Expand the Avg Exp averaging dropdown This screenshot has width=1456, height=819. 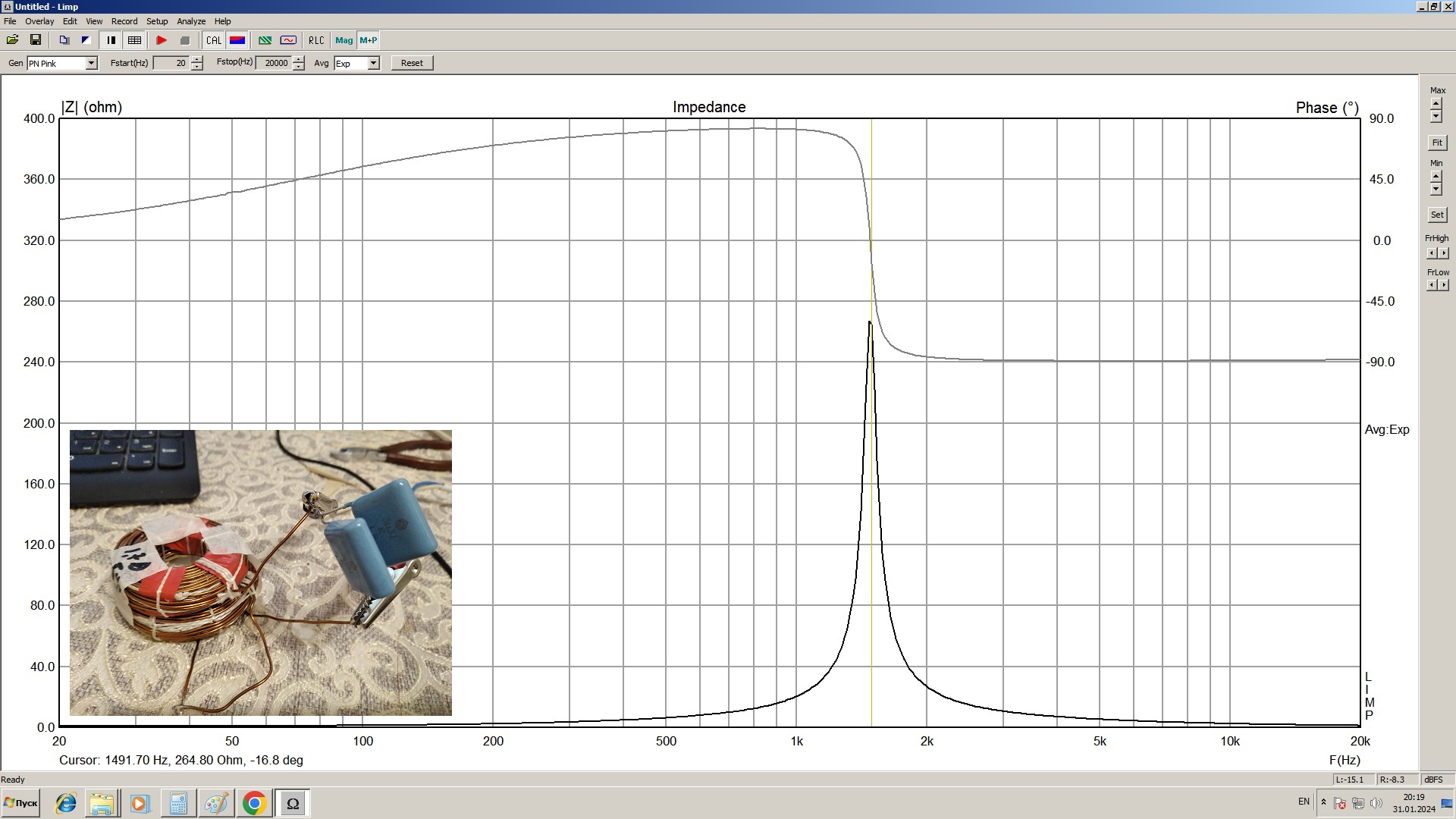pos(373,63)
